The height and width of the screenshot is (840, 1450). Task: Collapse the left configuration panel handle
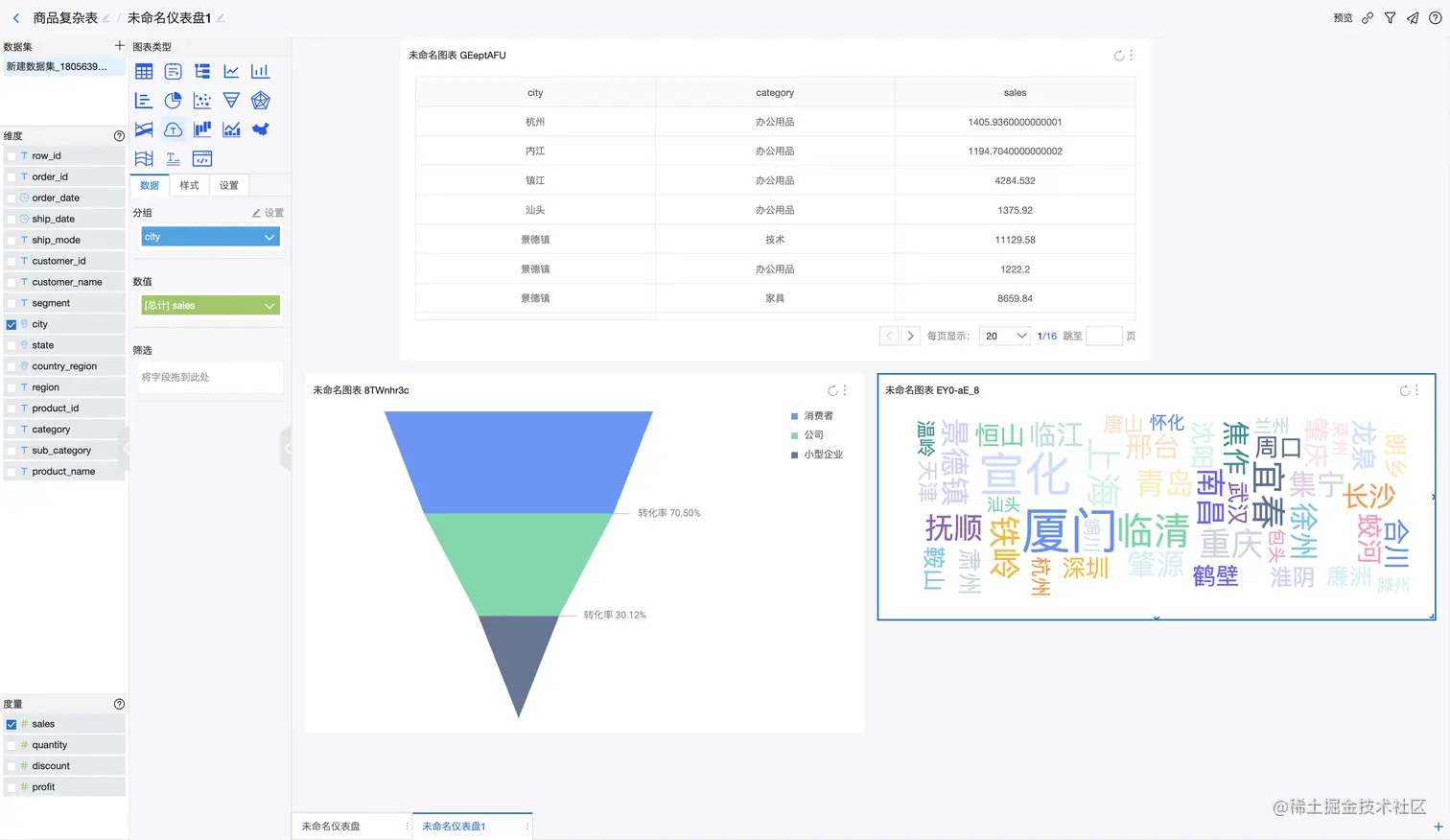pos(286,448)
